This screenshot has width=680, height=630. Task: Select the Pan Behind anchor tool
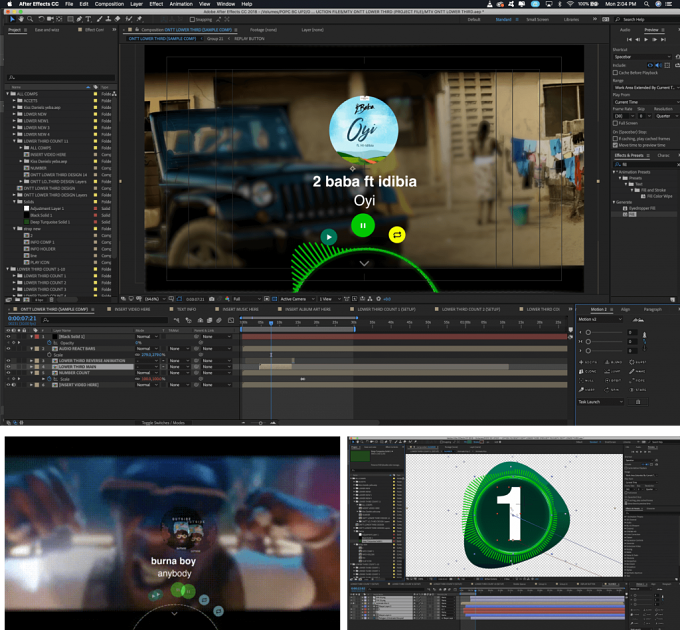coord(59,19)
